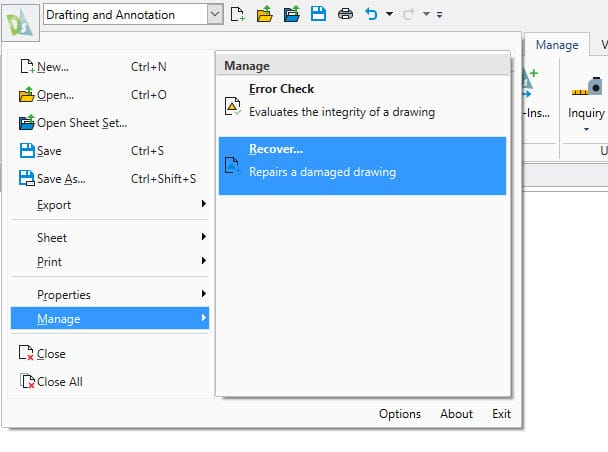Select Close All from the application menu

click(x=59, y=382)
